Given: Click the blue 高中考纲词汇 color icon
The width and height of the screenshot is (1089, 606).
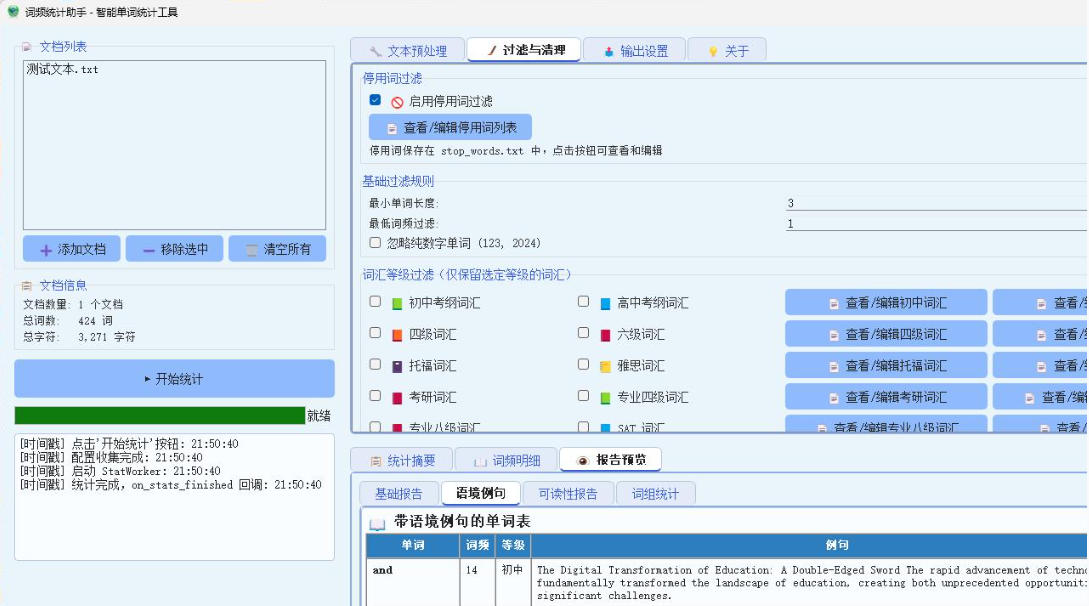Looking at the screenshot, I should coord(605,303).
